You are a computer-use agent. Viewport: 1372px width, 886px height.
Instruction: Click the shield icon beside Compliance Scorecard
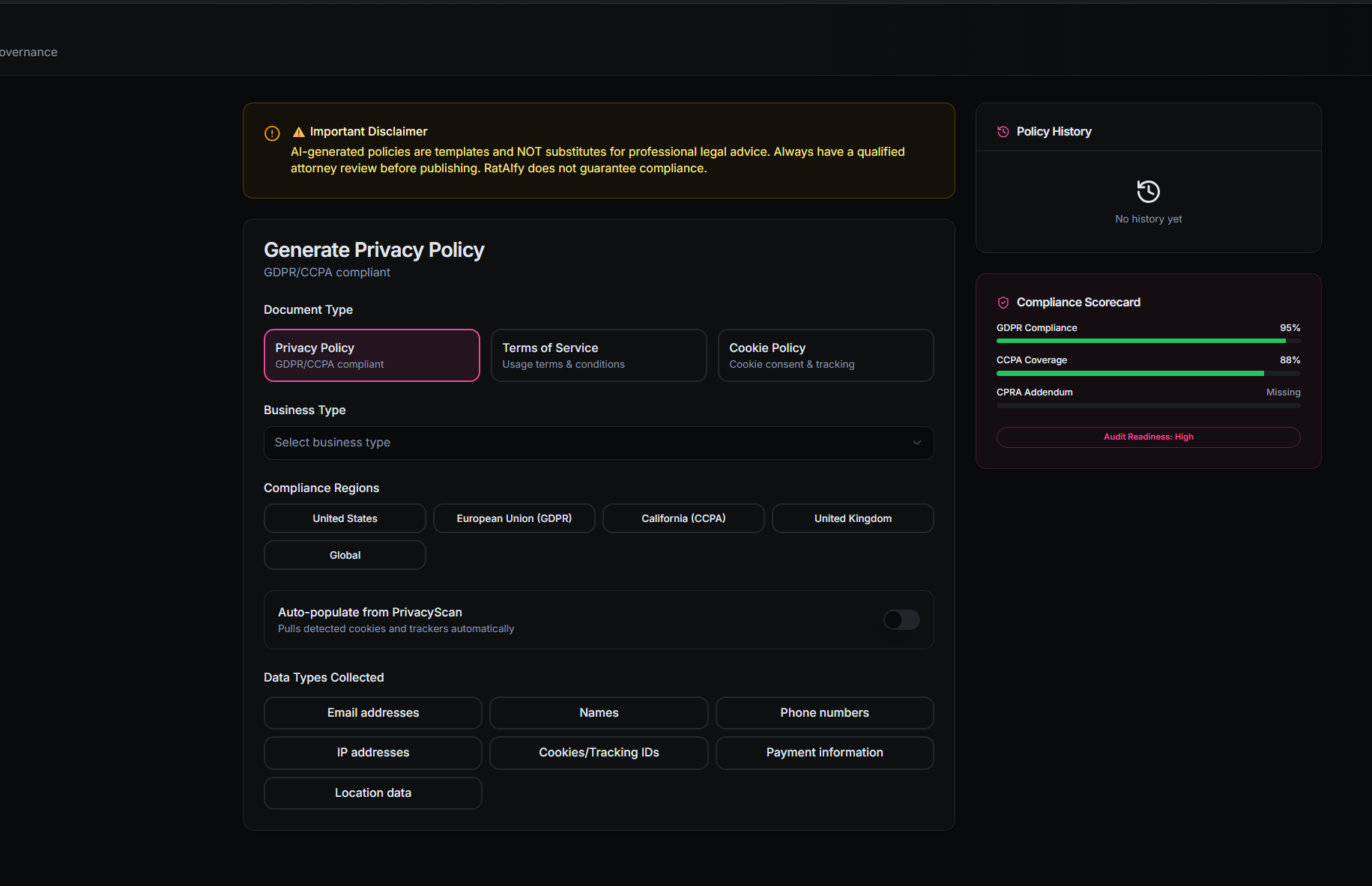point(1003,302)
